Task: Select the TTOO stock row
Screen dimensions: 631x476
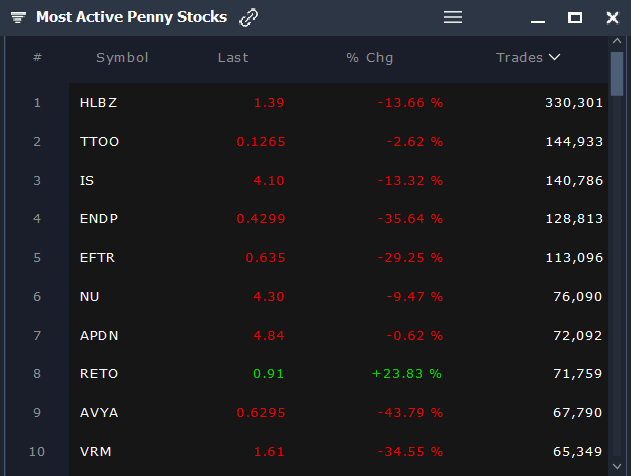Action: (x=338, y=142)
